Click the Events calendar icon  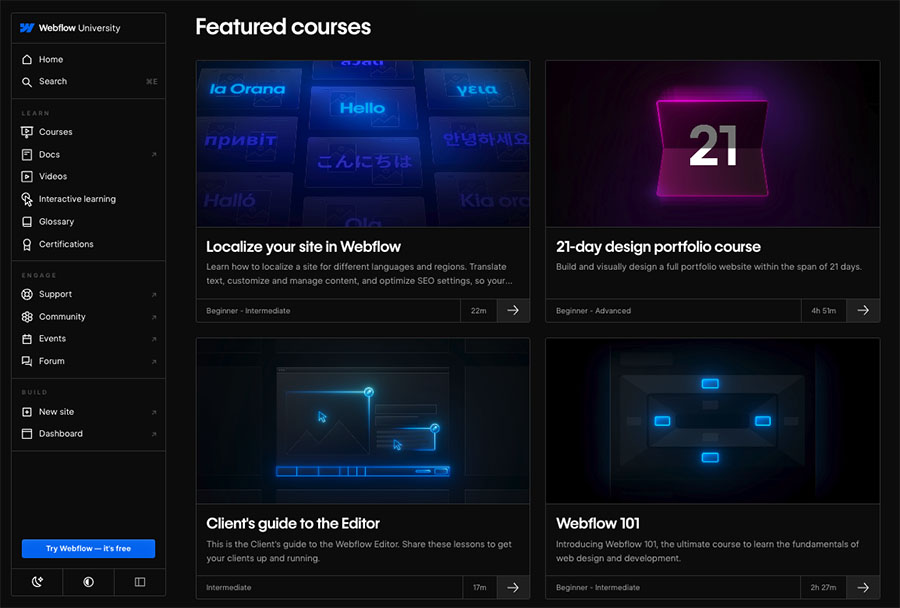tap(27, 339)
